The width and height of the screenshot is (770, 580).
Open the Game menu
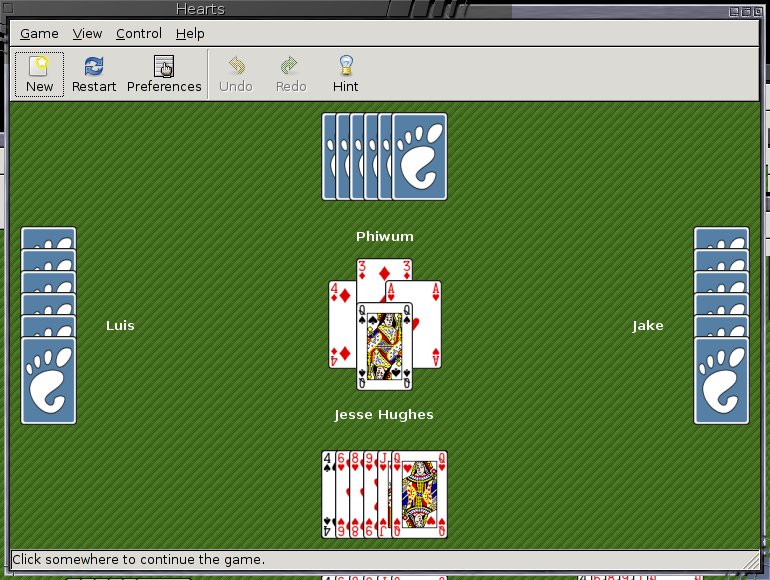point(39,33)
